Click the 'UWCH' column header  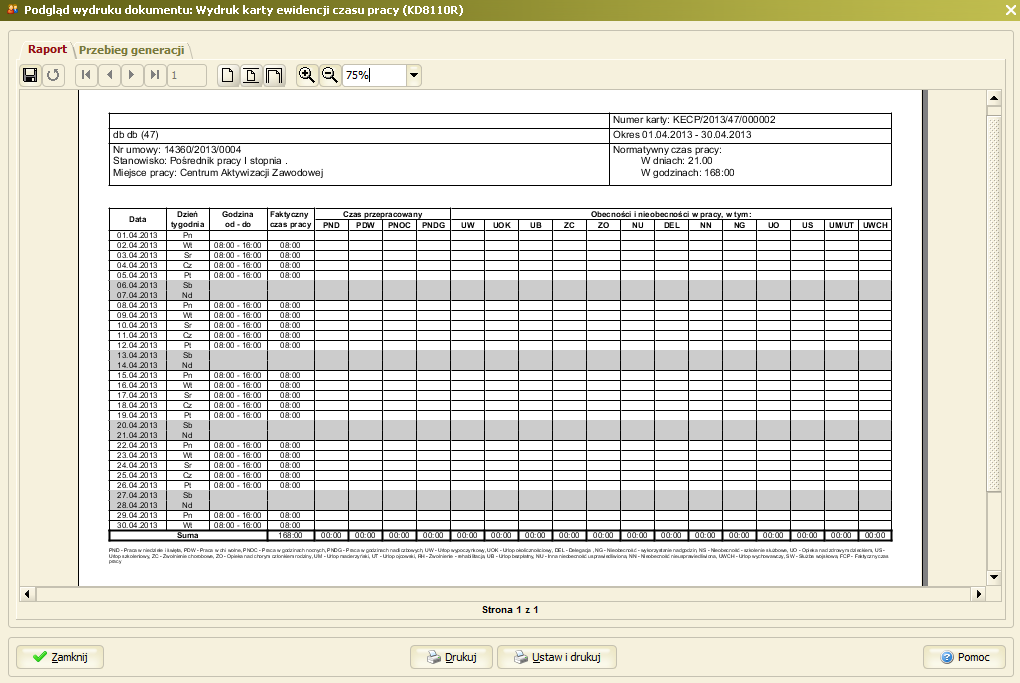875,225
